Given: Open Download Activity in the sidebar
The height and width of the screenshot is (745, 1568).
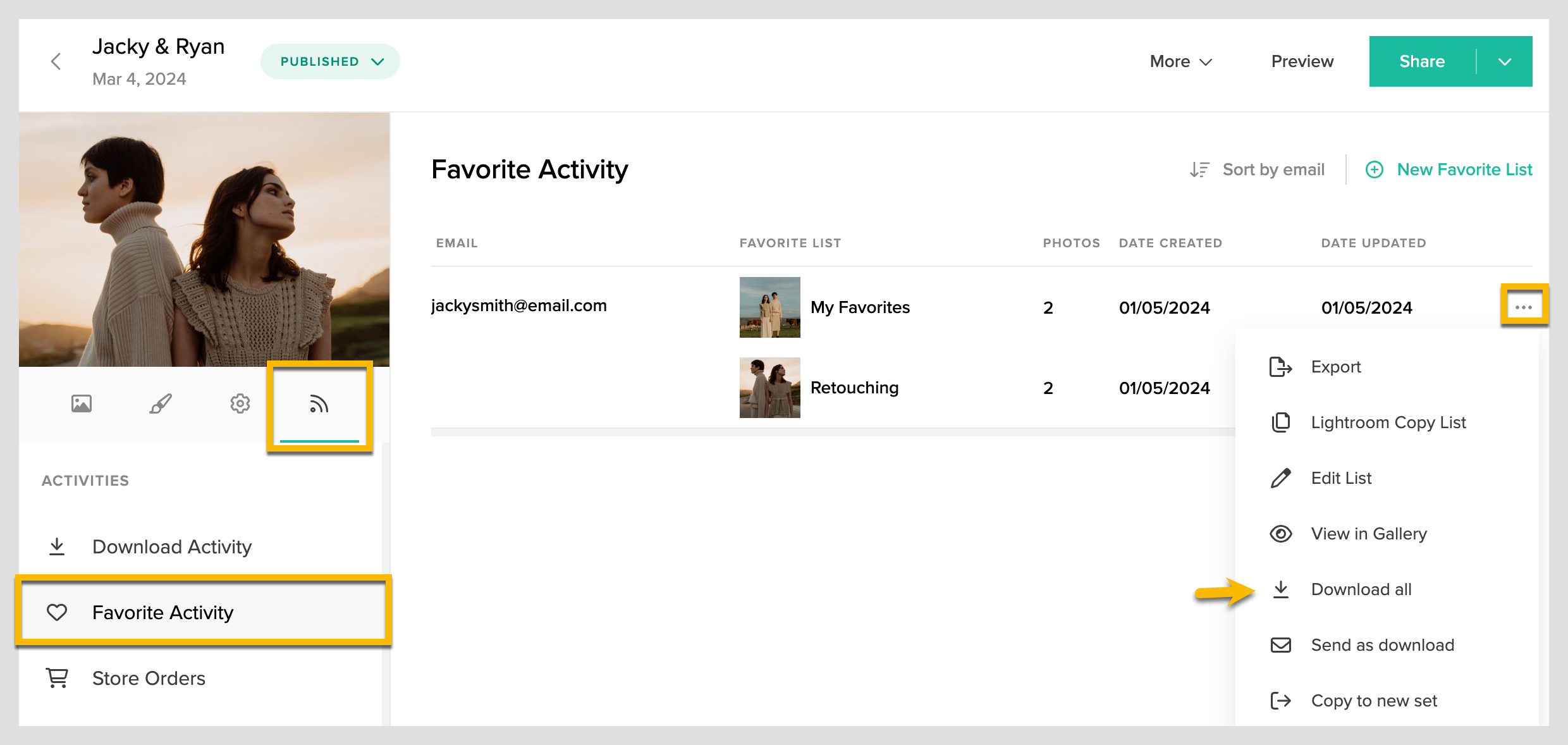Looking at the screenshot, I should point(171,546).
